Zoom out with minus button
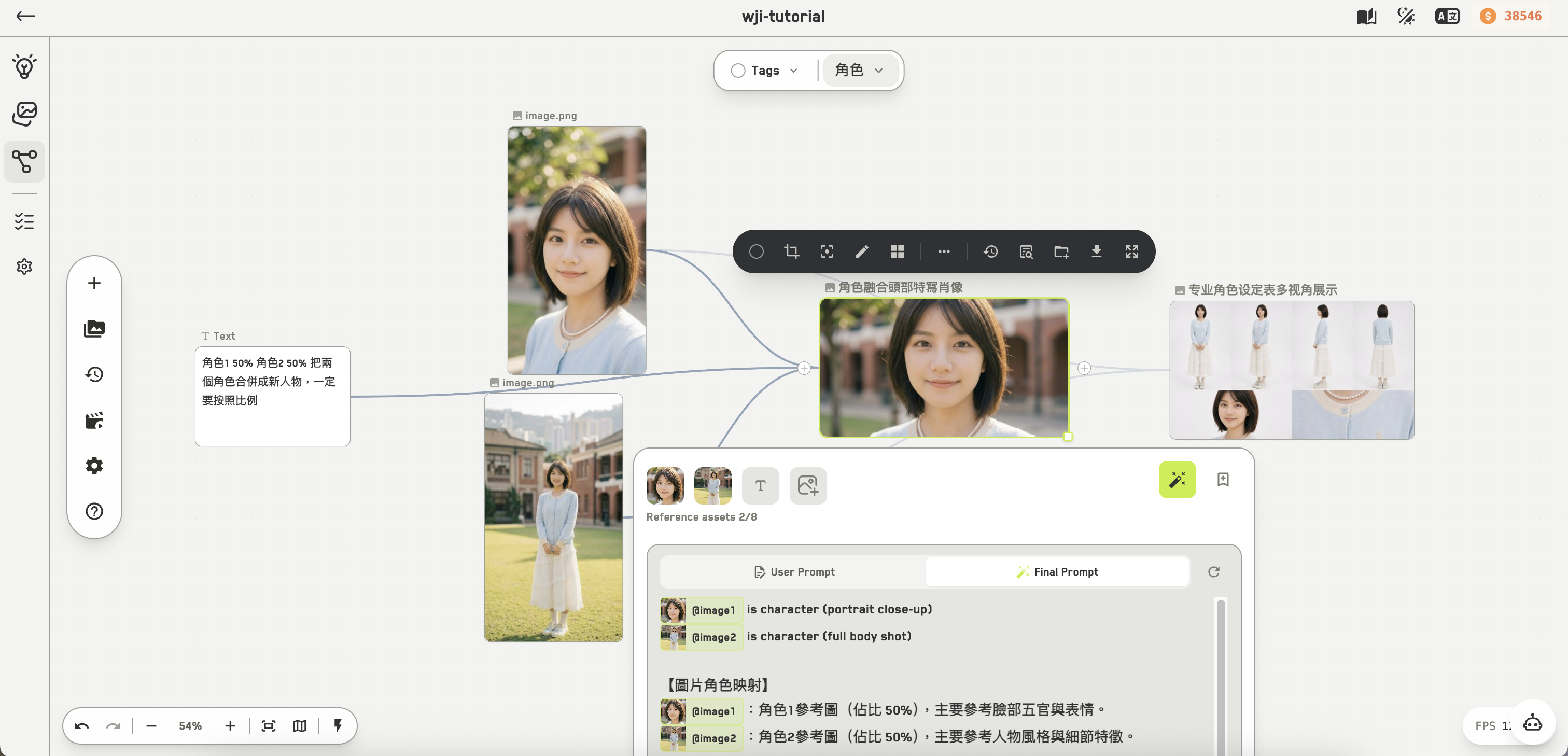Viewport: 1568px width, 756px height. [x=151, y=725]
